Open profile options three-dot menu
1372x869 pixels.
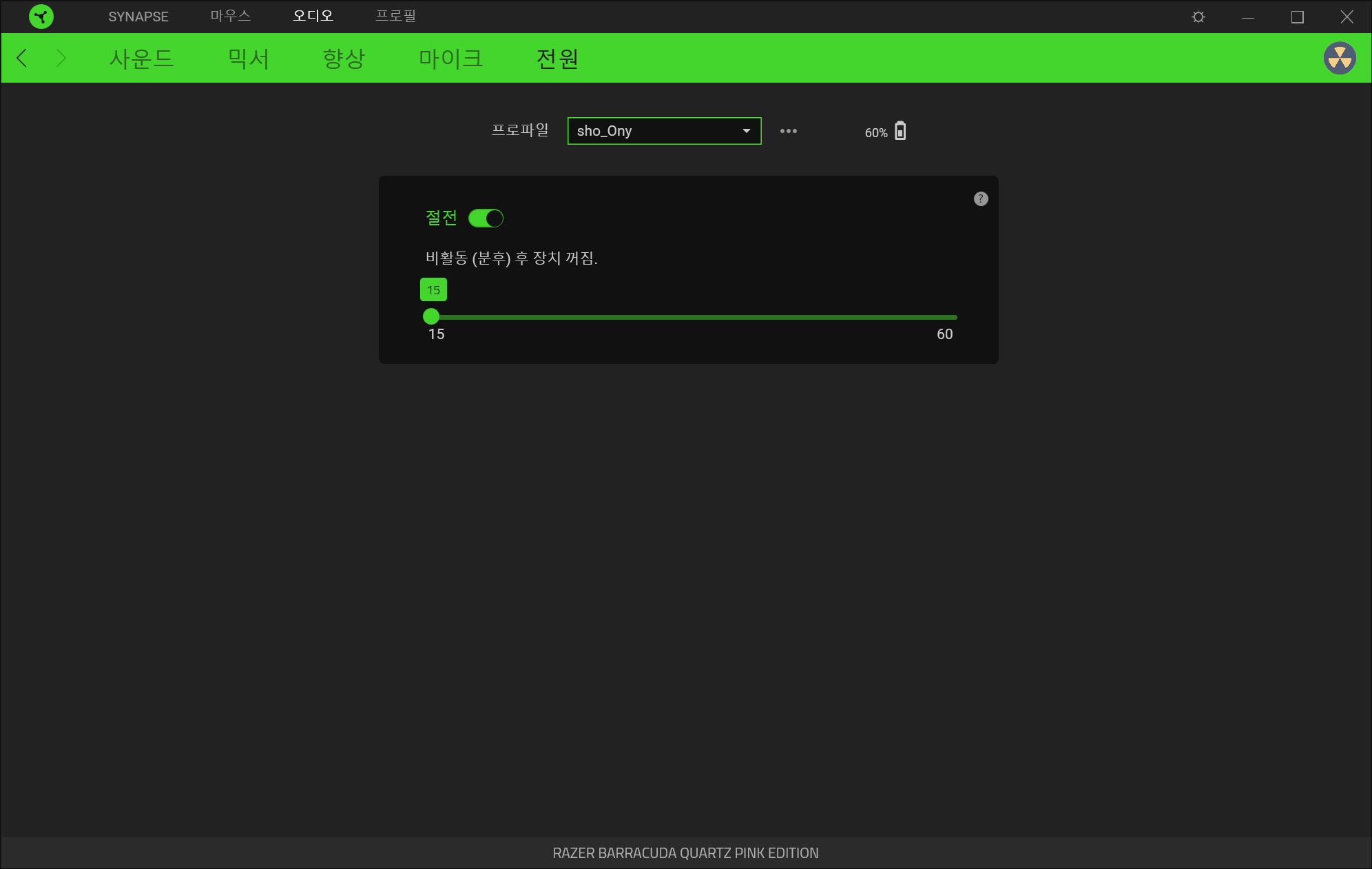click(x=789, y=131)
